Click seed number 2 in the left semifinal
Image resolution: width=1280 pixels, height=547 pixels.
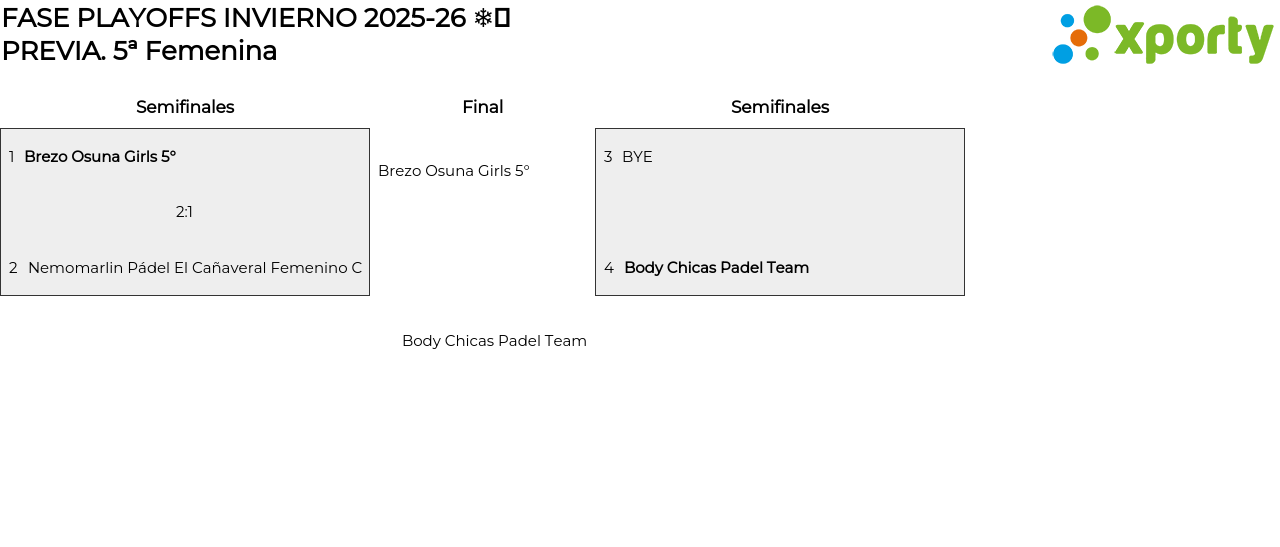(13, 268)
